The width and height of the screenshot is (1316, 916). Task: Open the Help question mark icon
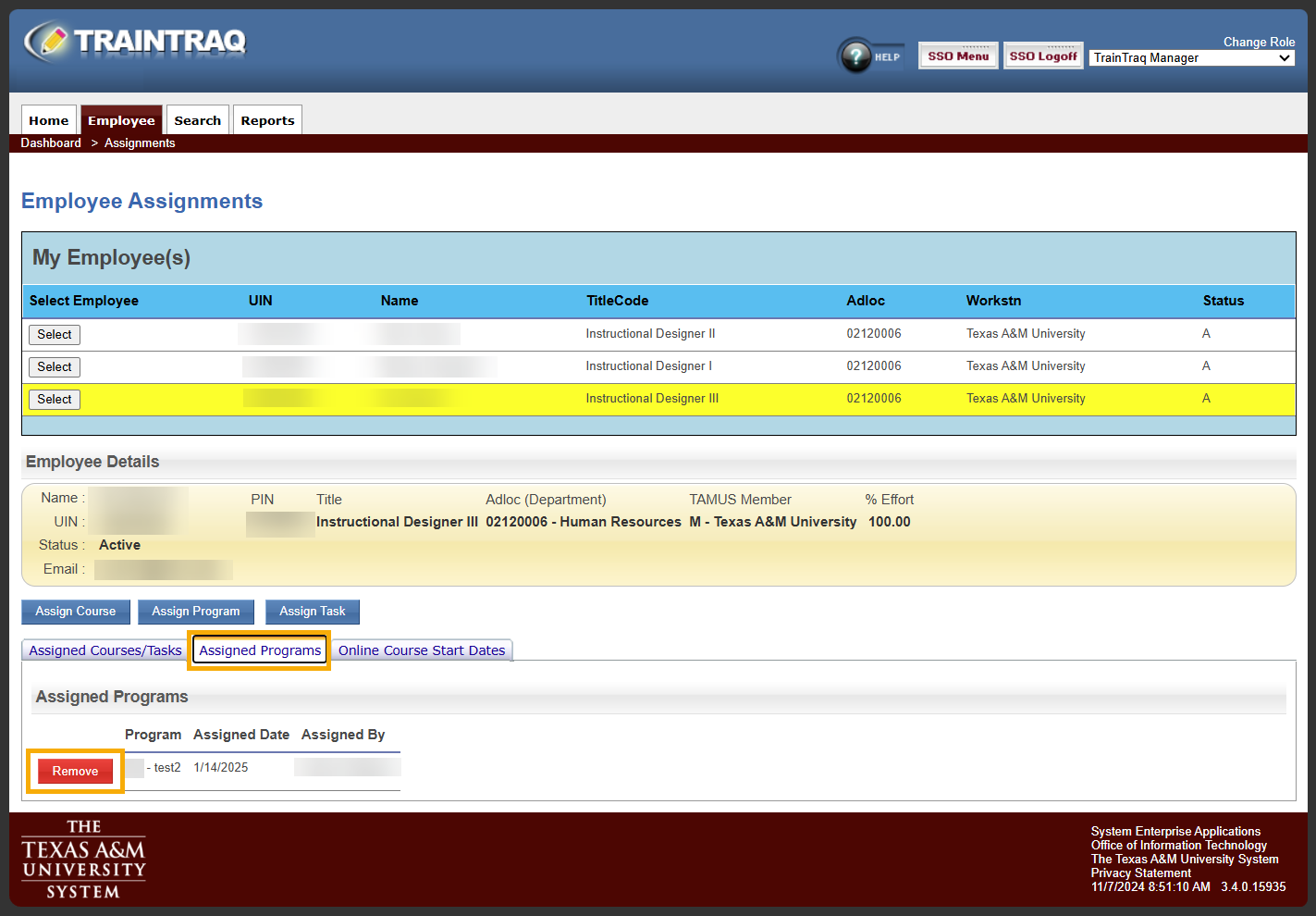point(856,56)
